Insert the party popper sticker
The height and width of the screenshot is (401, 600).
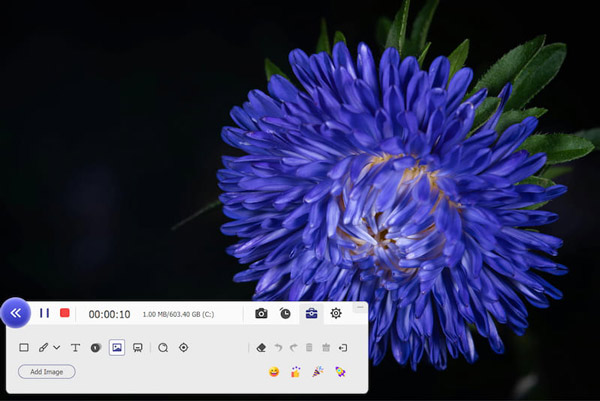pos(318,372)
